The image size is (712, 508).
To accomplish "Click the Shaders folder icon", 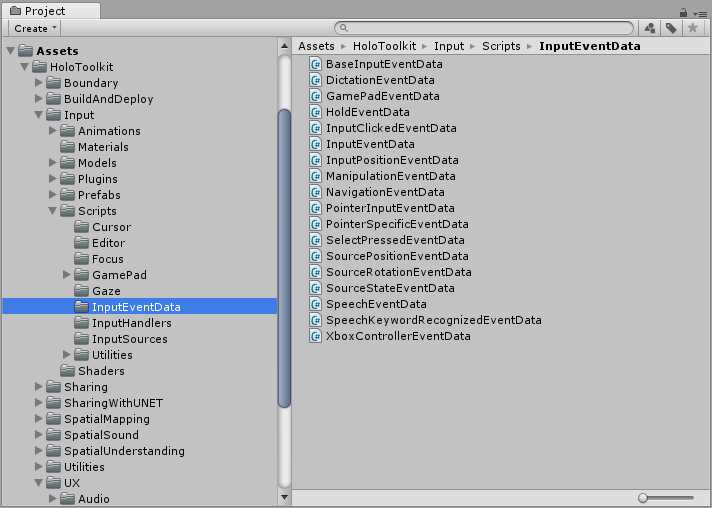I will coord(68,370).
